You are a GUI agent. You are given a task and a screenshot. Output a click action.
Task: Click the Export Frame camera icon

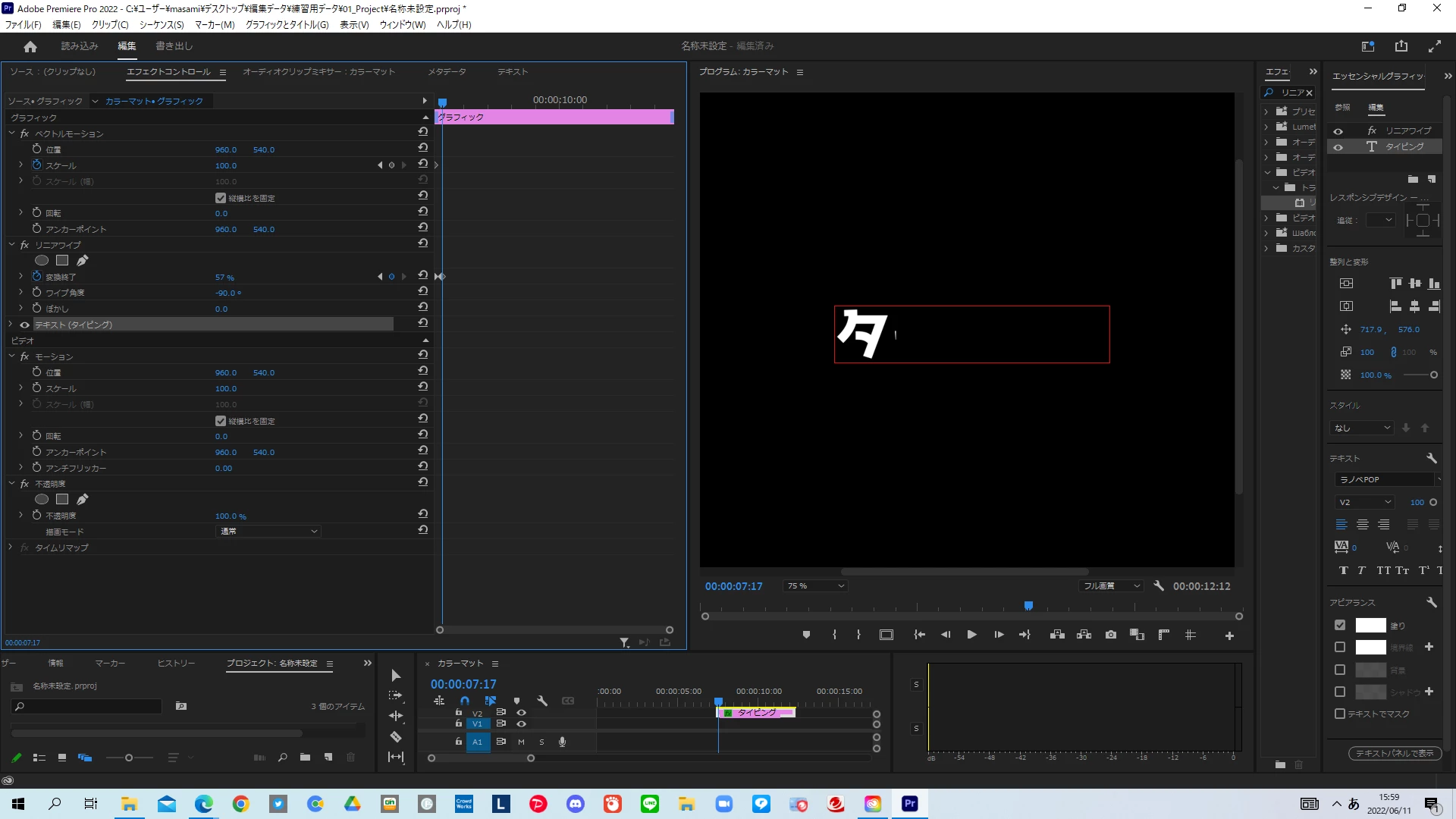click(x=1111, y=635)
